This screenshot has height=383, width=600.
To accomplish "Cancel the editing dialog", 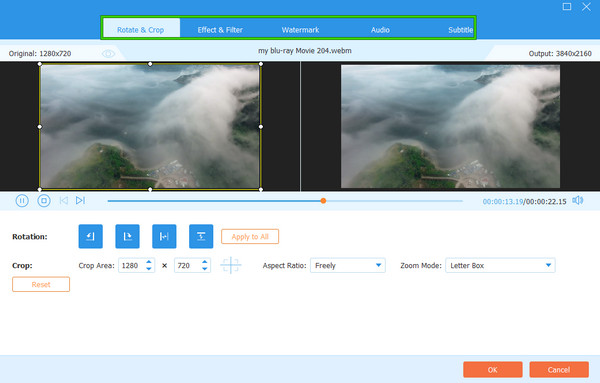I will click(x=559, y=370).
